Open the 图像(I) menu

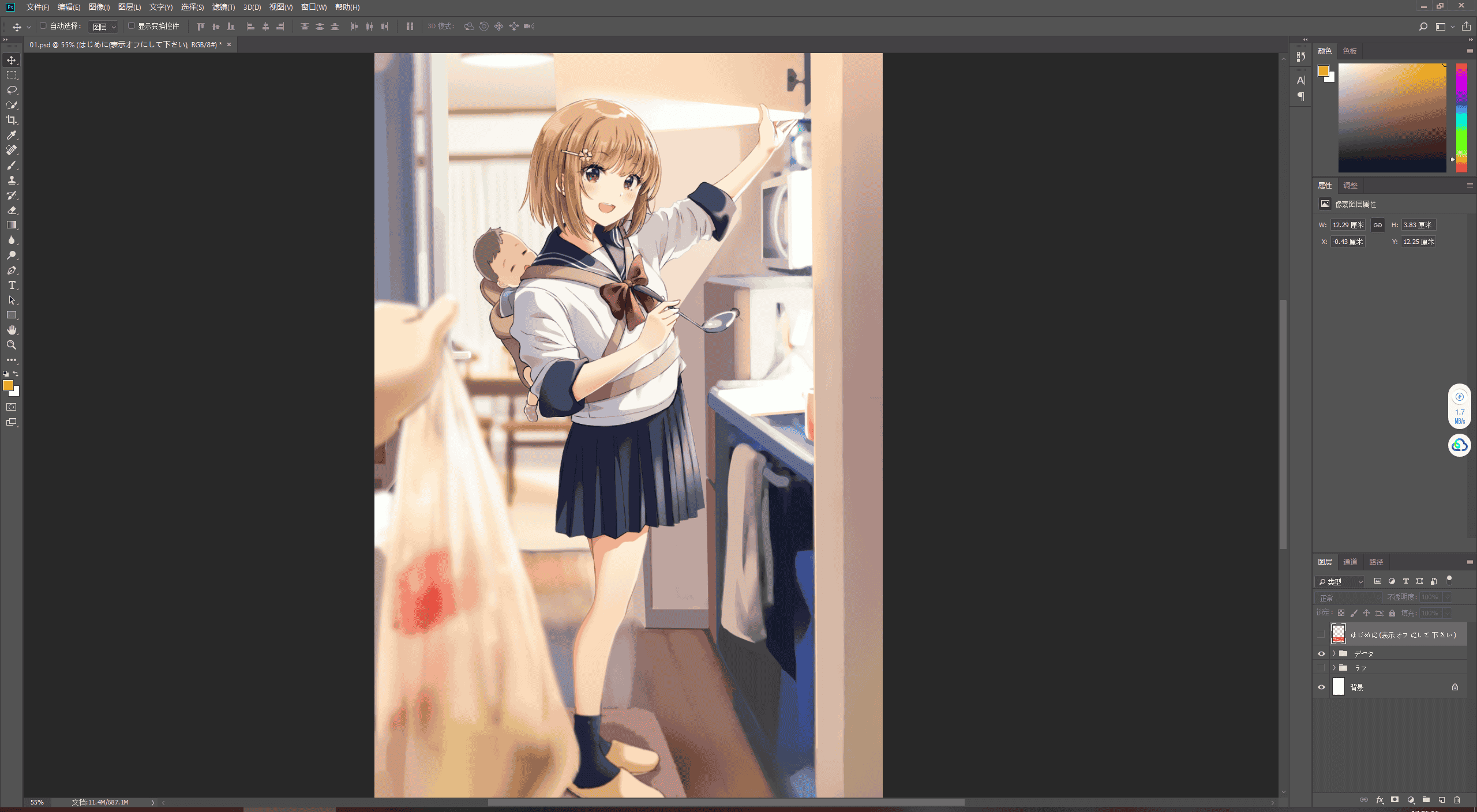point(99,7)
